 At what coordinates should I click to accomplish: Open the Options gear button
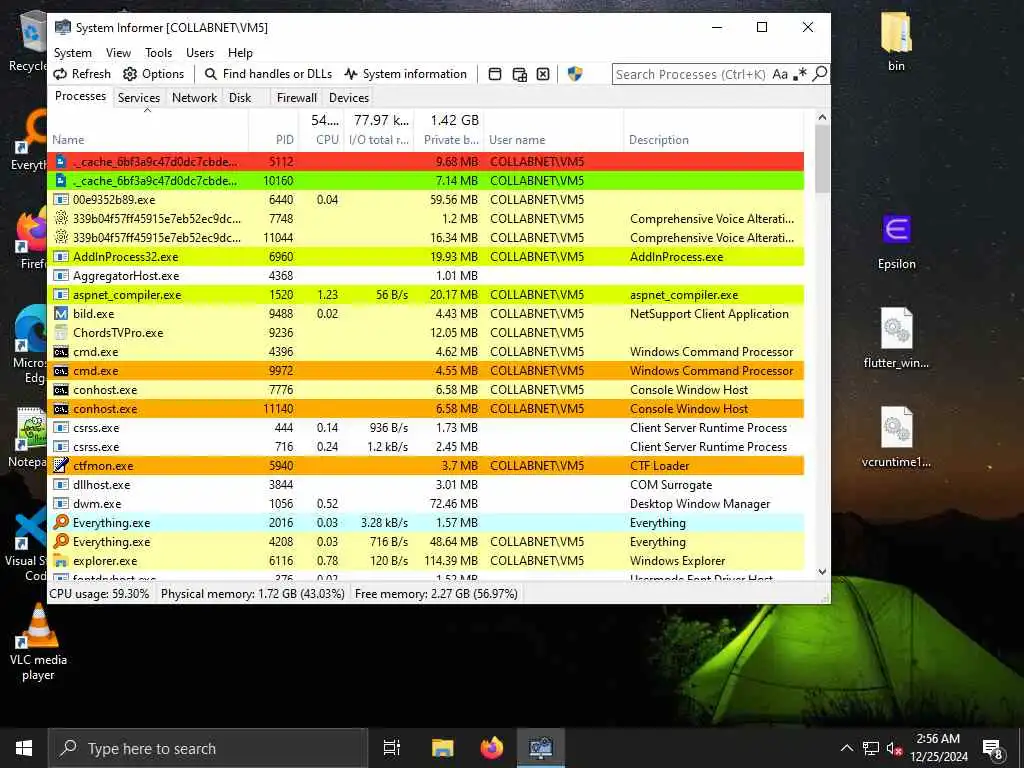(153, 74)
